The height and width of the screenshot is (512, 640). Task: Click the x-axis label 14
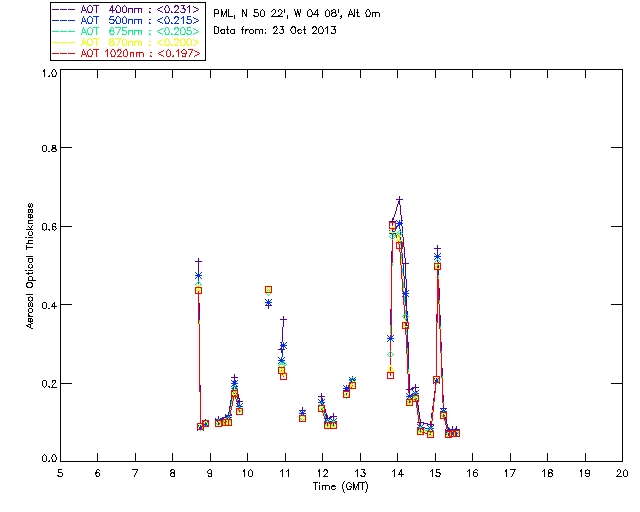(397, 473)
